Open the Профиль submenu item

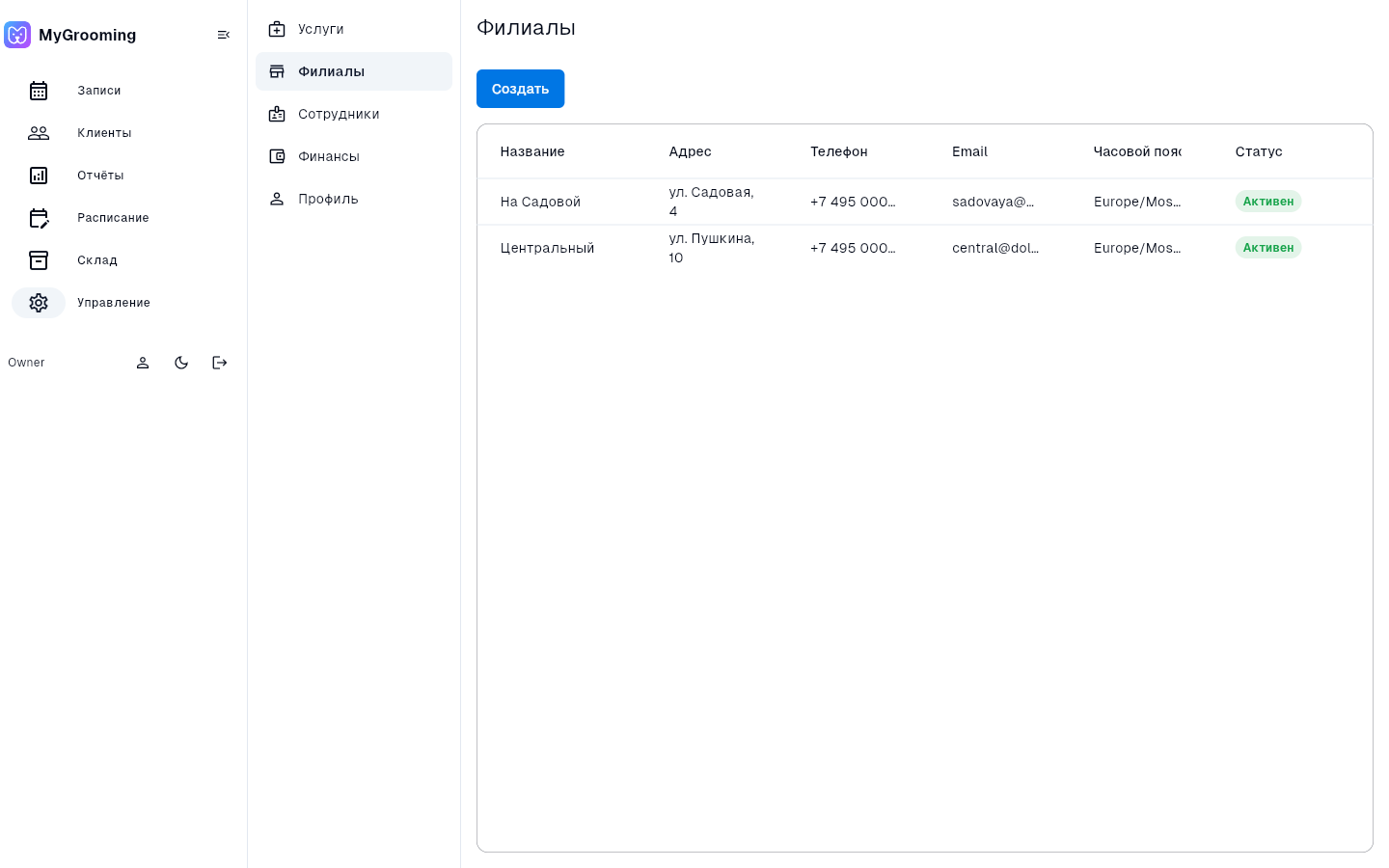point(354,199)
